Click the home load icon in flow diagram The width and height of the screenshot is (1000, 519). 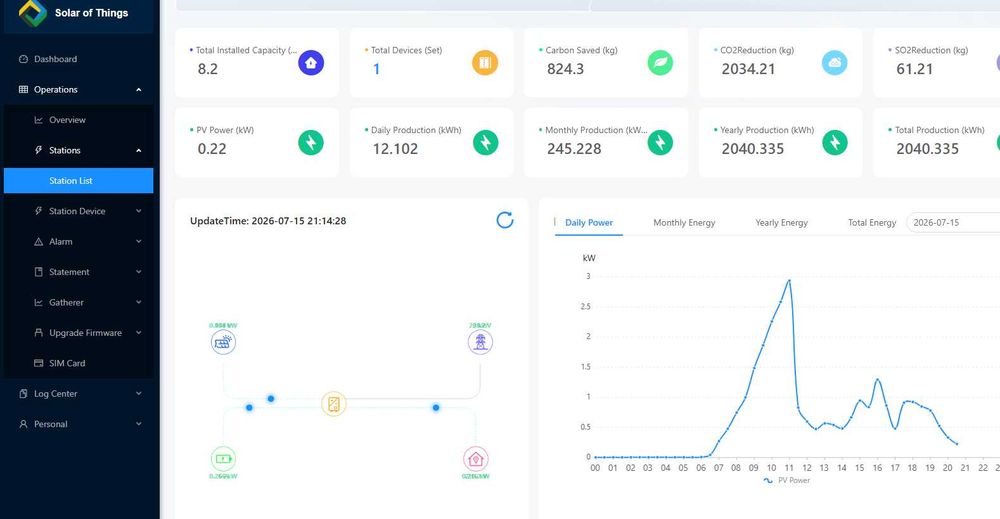coord(476,458)
